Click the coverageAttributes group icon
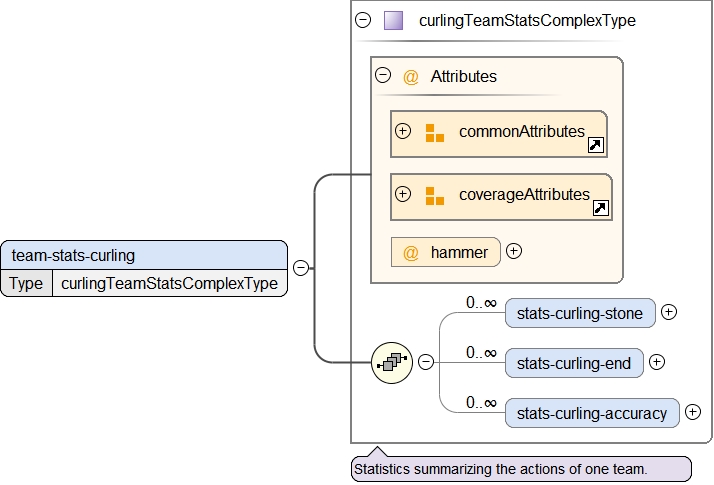 pos(434,195)
